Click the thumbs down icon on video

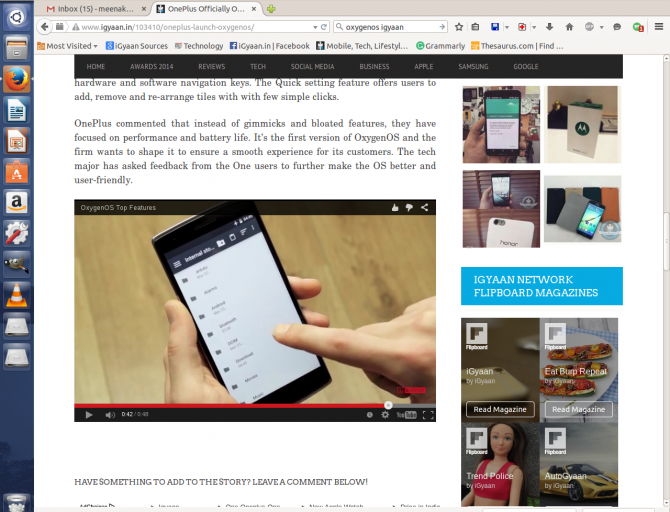(x=409, y=207)
